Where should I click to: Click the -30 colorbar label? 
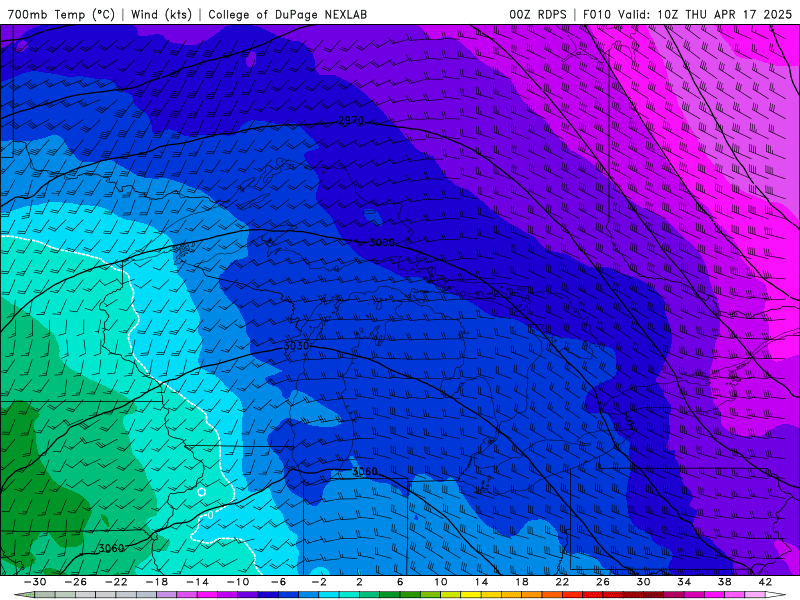tap(35, 582)
